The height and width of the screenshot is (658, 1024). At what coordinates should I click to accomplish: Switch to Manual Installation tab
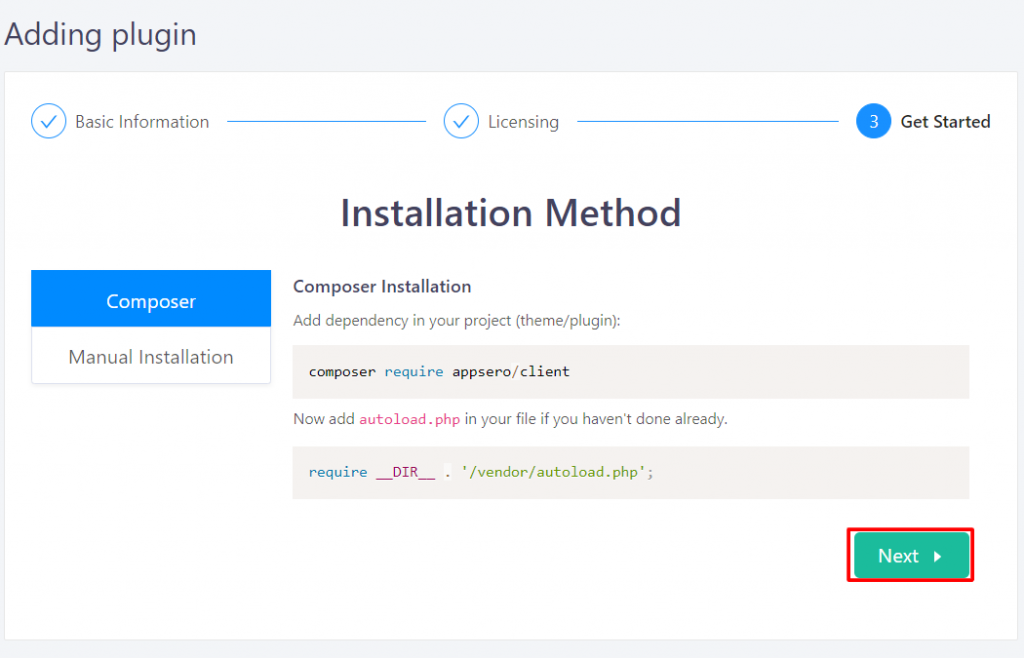coord(151,356)
